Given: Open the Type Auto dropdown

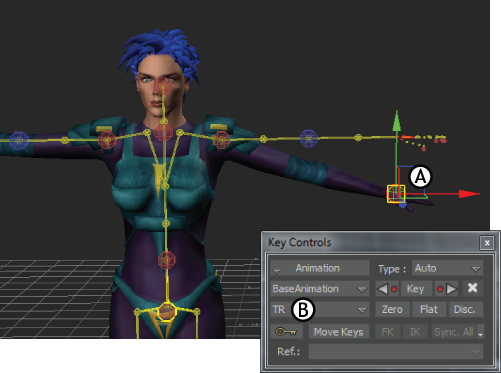Looking at the screenshot, I should 447,268.
